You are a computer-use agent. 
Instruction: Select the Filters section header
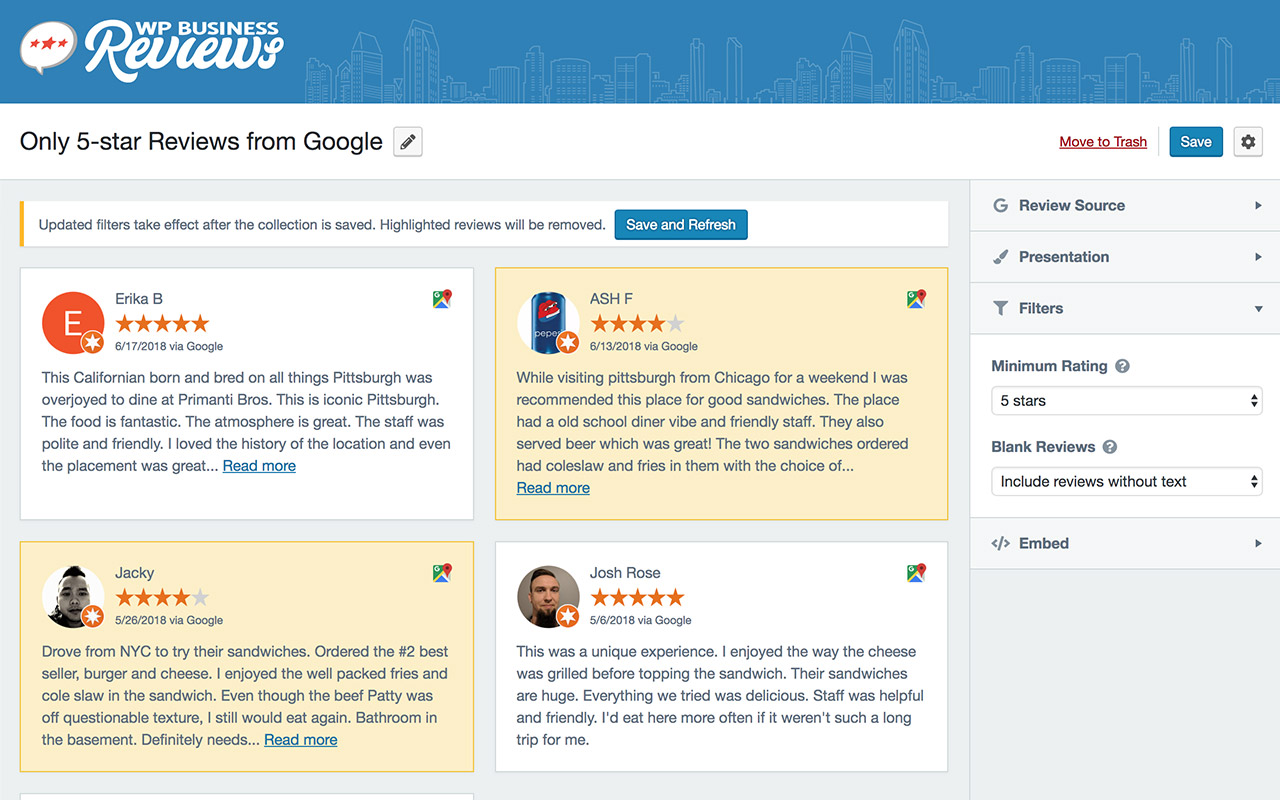coord(1125,308)
